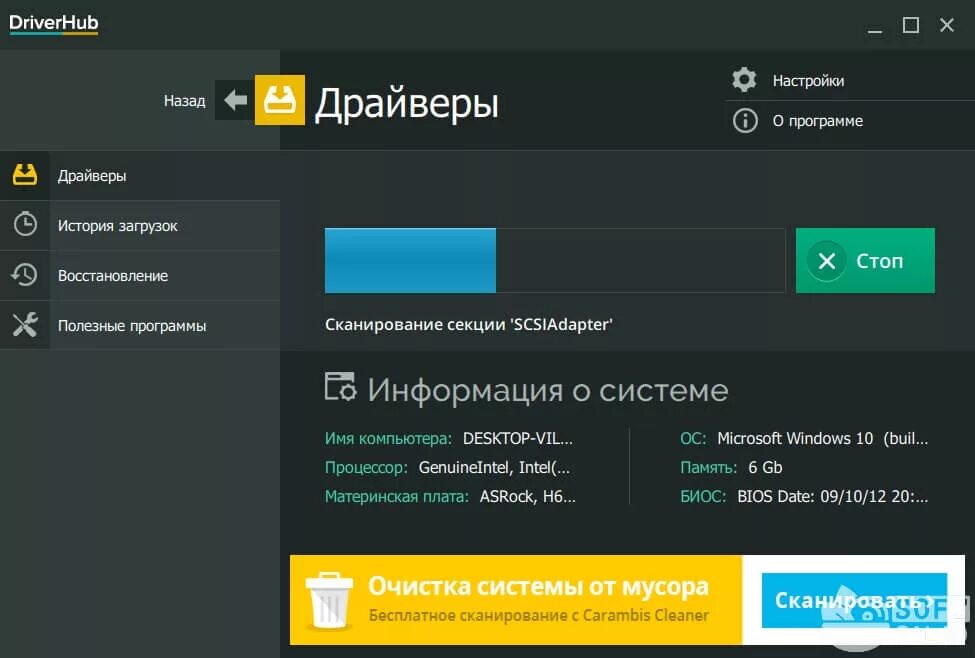Click the trash can icon in the banner
975x658 pixels.
tap(329, 600)
